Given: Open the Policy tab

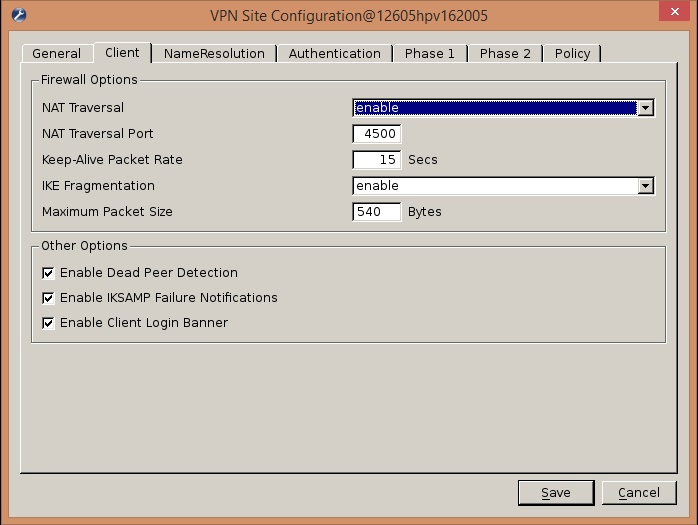Looking at the screenshot, I should [x=572, y=54].
